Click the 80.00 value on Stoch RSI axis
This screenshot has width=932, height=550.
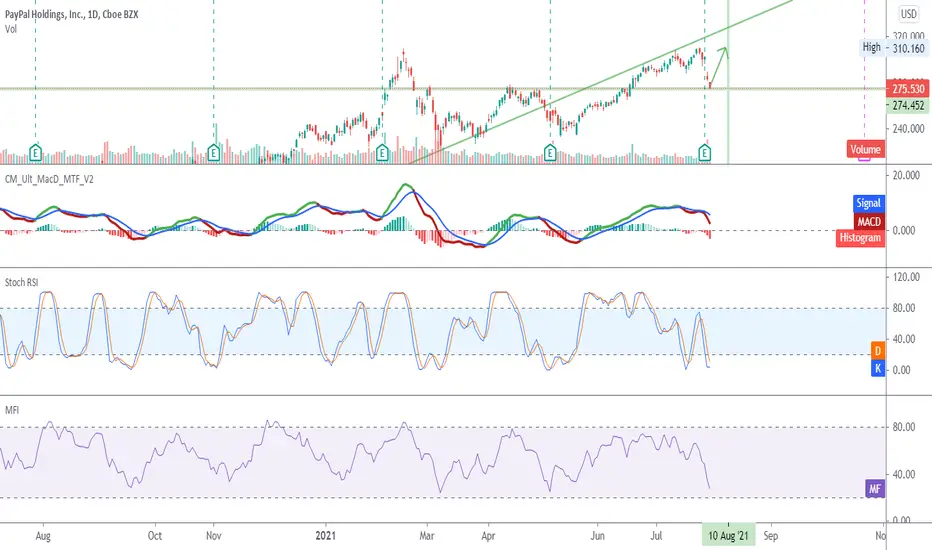pyautogui.click(x=903, y=308)
